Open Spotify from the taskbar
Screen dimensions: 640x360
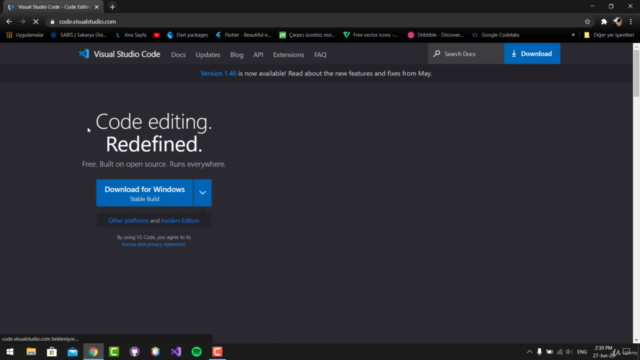point(197,351)
